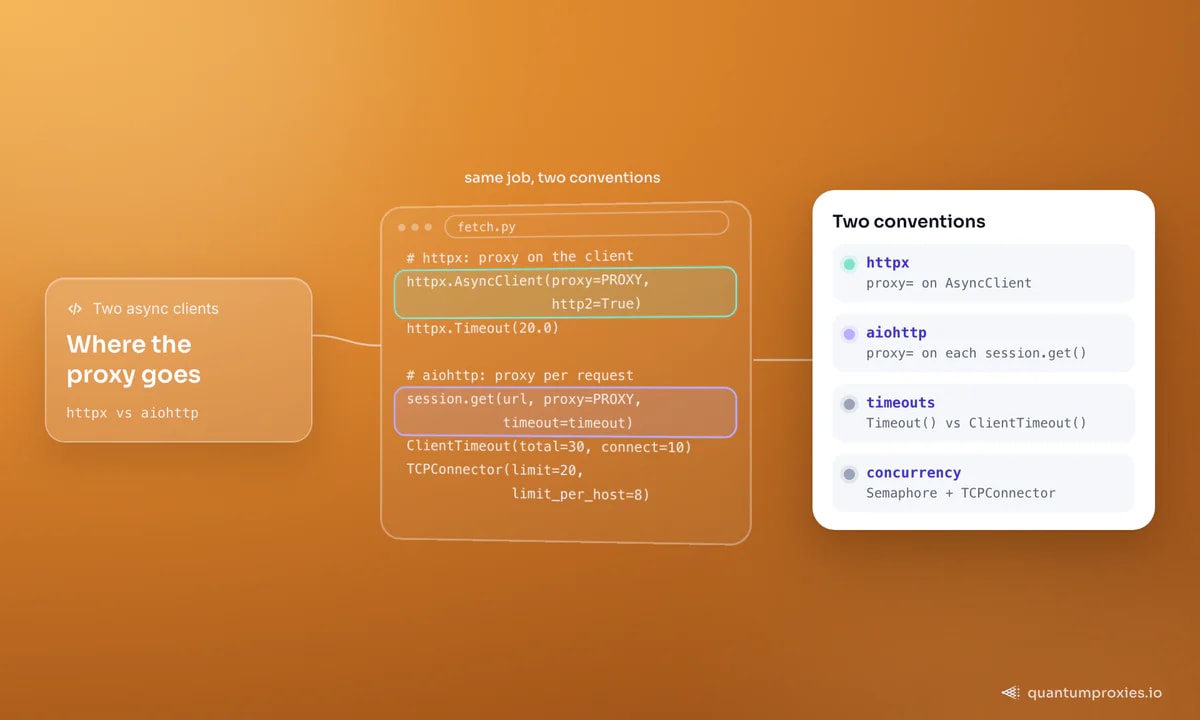Click the text 'Timeout() vs ClientTimeout()'
This screenshot has height=720, width=1200.
pyautogui.click(x=976, y=423)
